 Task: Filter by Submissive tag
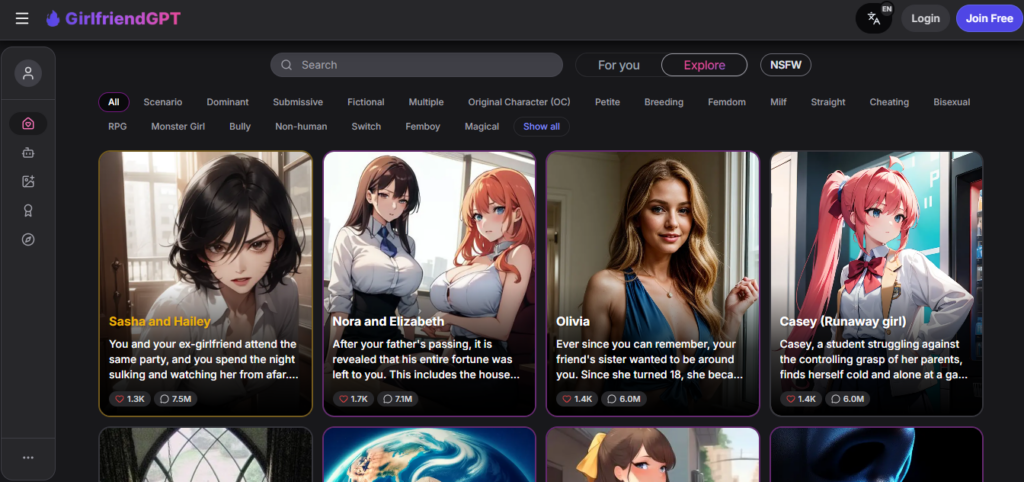click(298, 102)
